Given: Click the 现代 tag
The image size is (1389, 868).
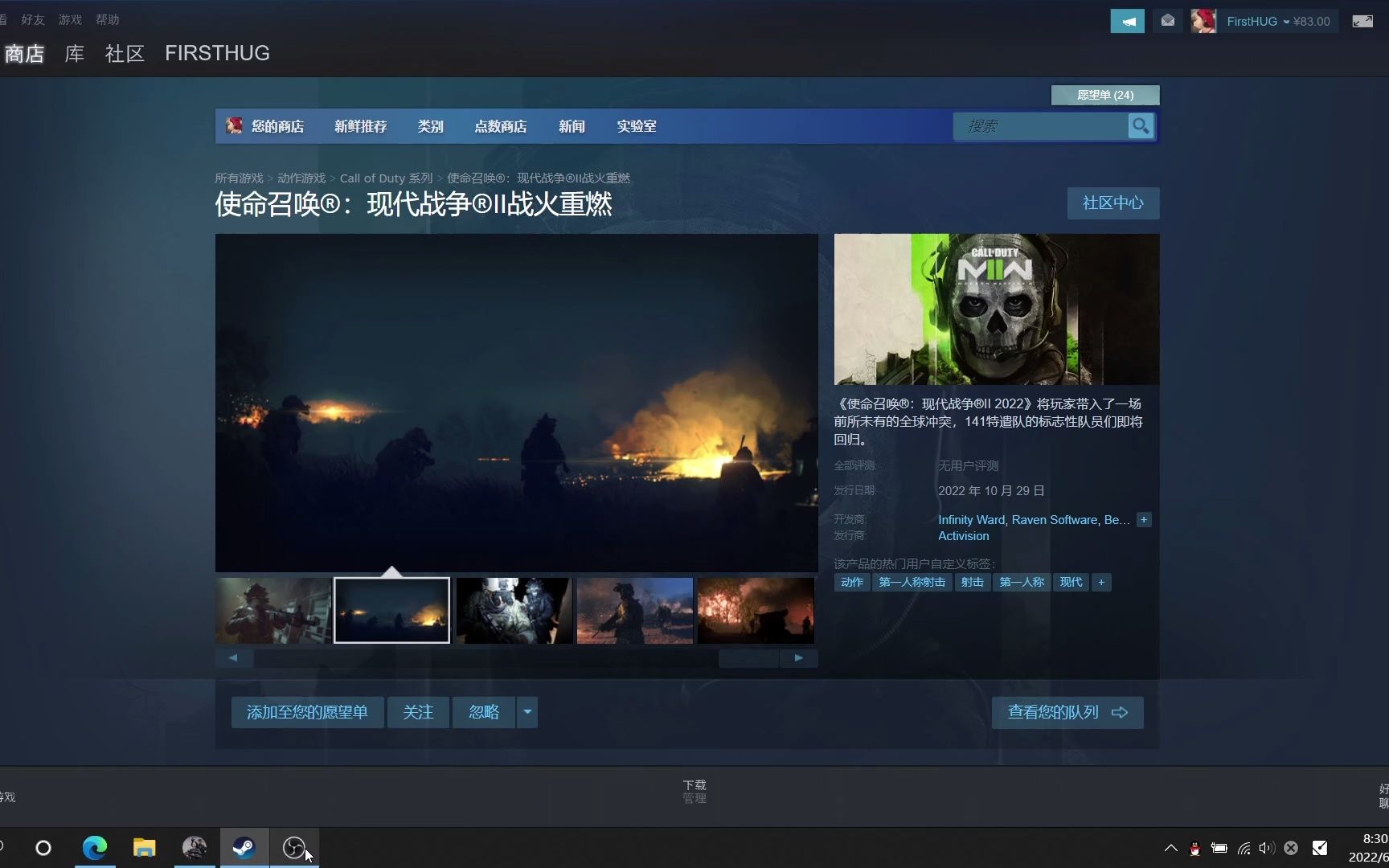Looking at the screenshot, I should coord(1071,582).
